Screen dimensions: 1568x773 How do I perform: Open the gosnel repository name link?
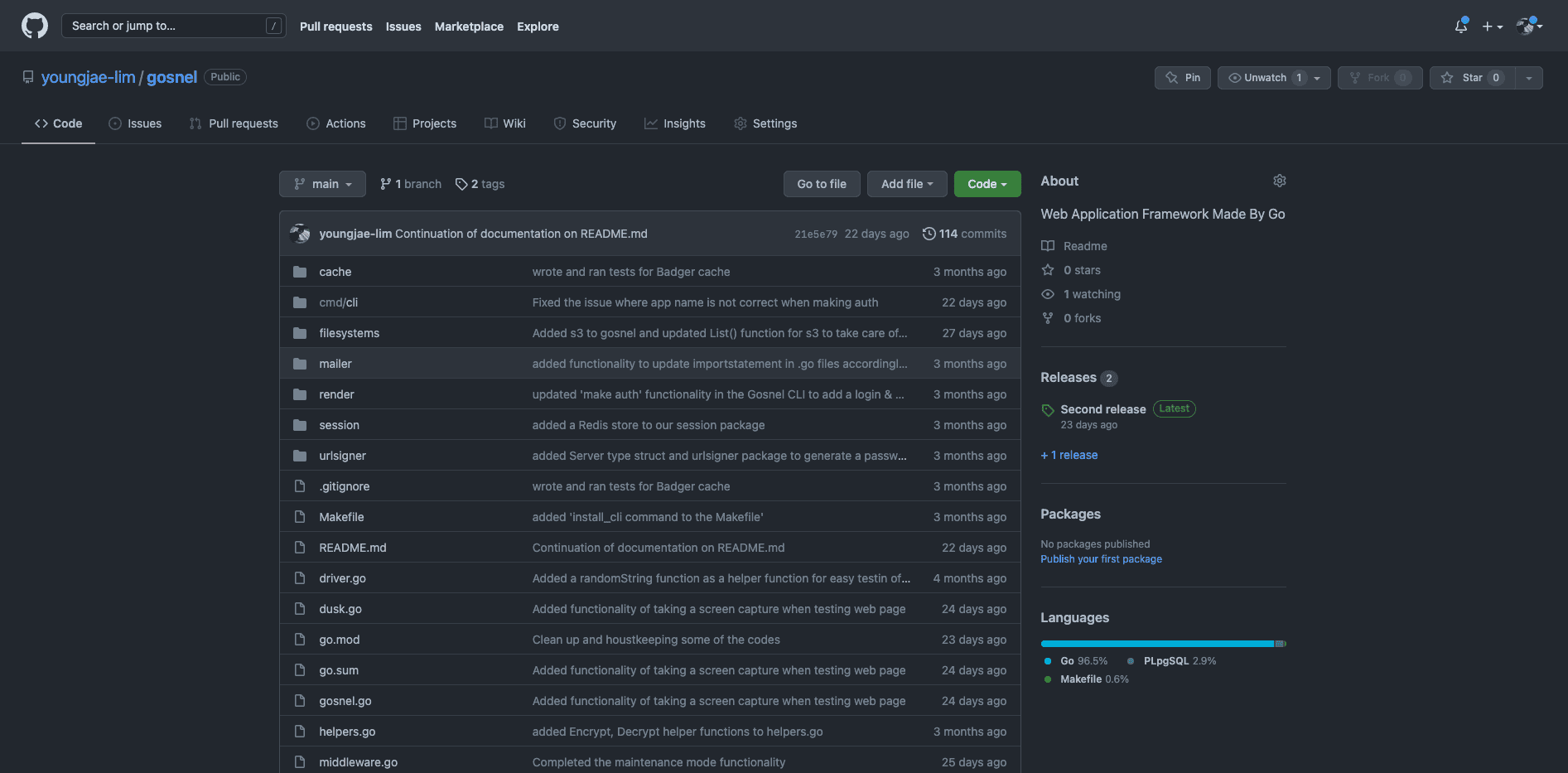point(171,77)
